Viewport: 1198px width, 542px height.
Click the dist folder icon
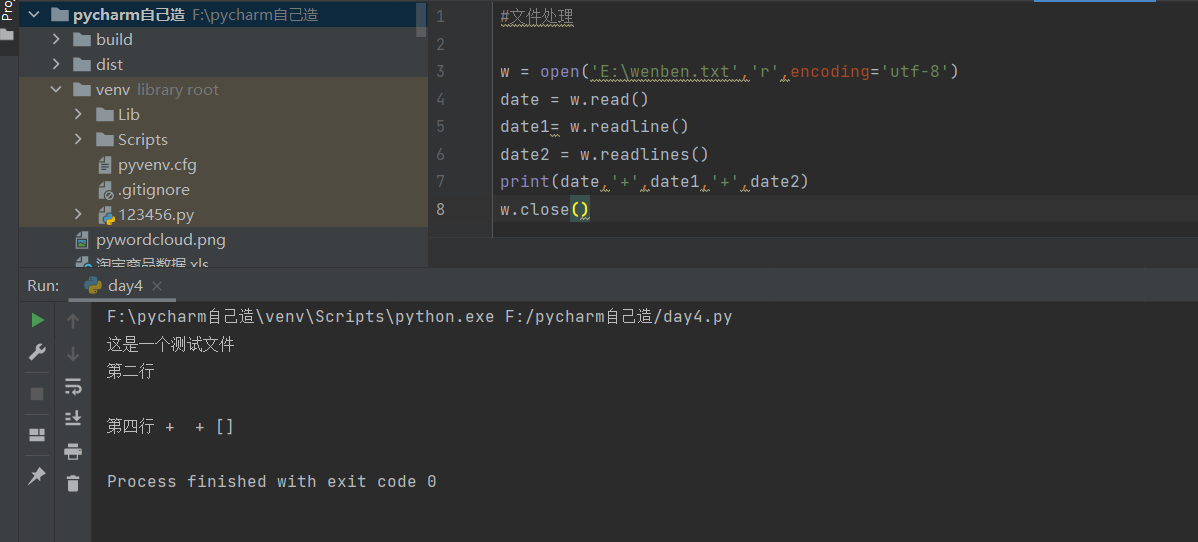[x=82, y=64]
